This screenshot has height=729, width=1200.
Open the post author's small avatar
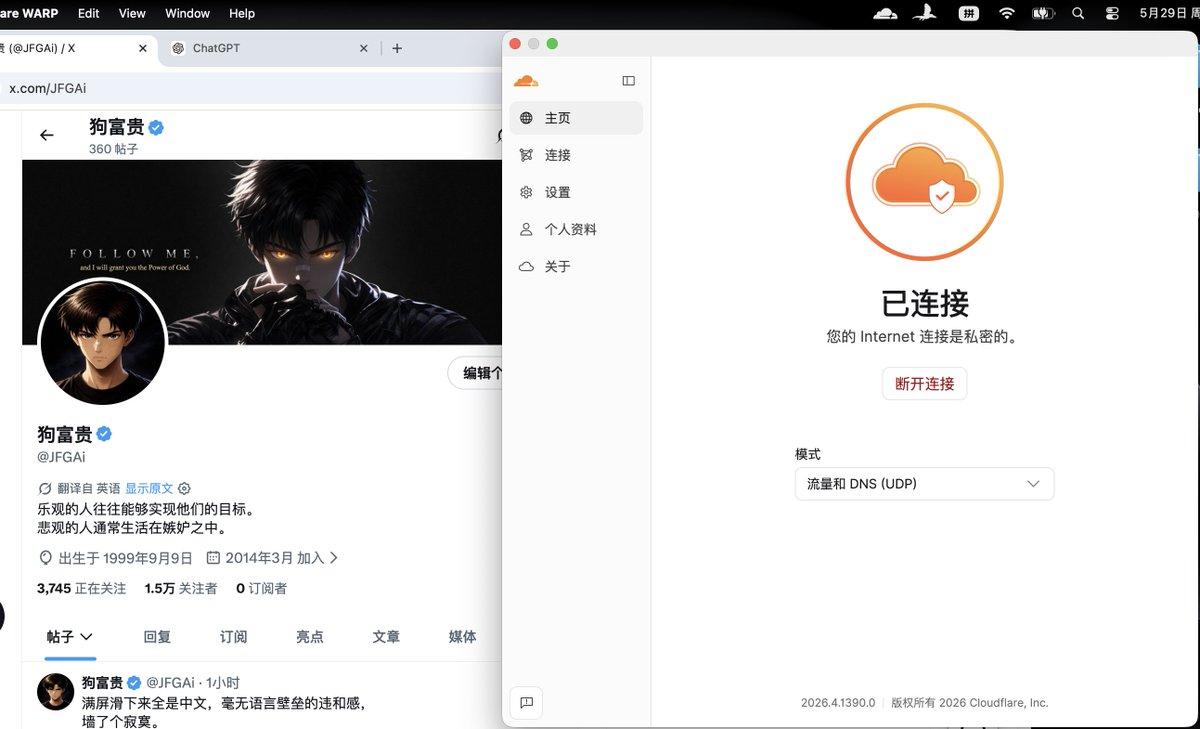(x=55, y=692)
